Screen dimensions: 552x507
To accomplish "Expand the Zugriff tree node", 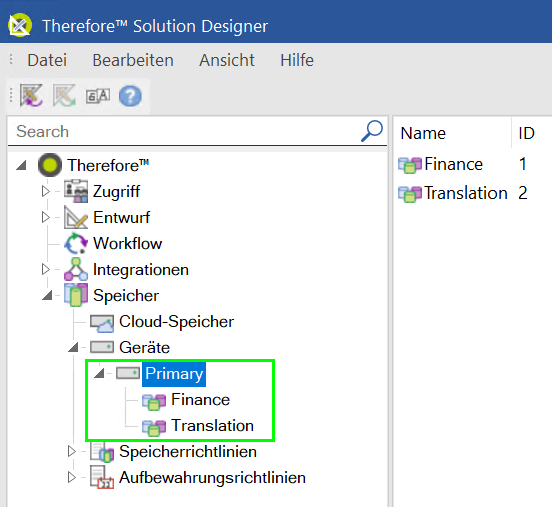I will click(45, 191).
